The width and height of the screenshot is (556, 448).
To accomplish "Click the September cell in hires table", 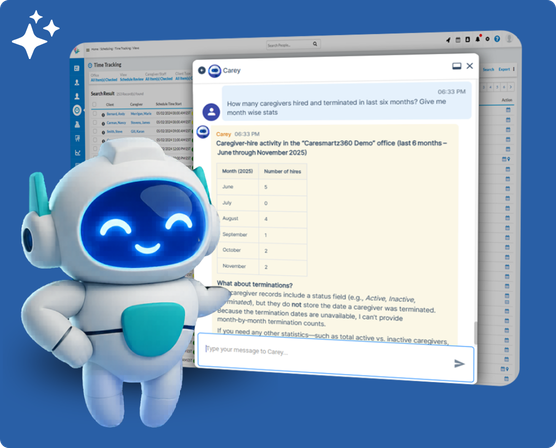I will 238,234.
